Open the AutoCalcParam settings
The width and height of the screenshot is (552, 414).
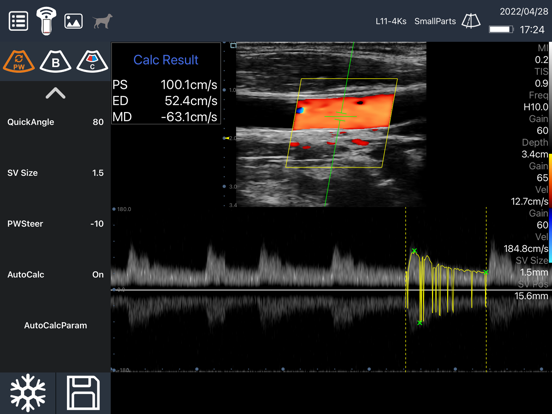pyautogui.click(x=55, y=325)
